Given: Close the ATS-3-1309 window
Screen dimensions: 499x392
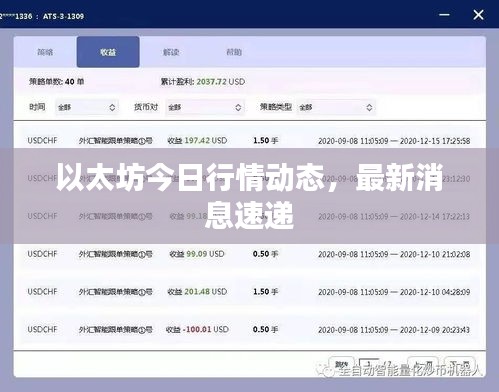Looking at the screenshot, I should pos(478,15).
